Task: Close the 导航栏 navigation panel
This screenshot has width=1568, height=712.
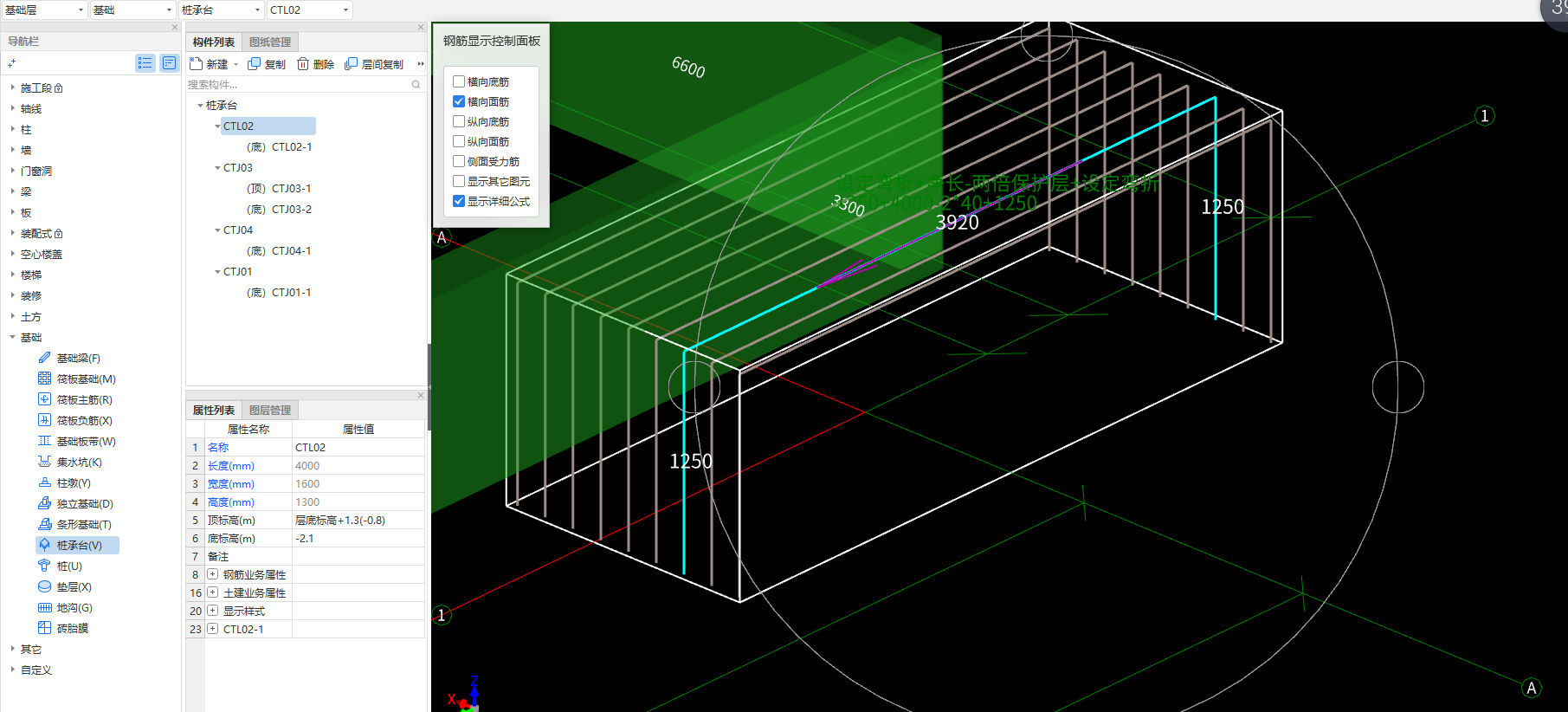Action: click(175, 28)
